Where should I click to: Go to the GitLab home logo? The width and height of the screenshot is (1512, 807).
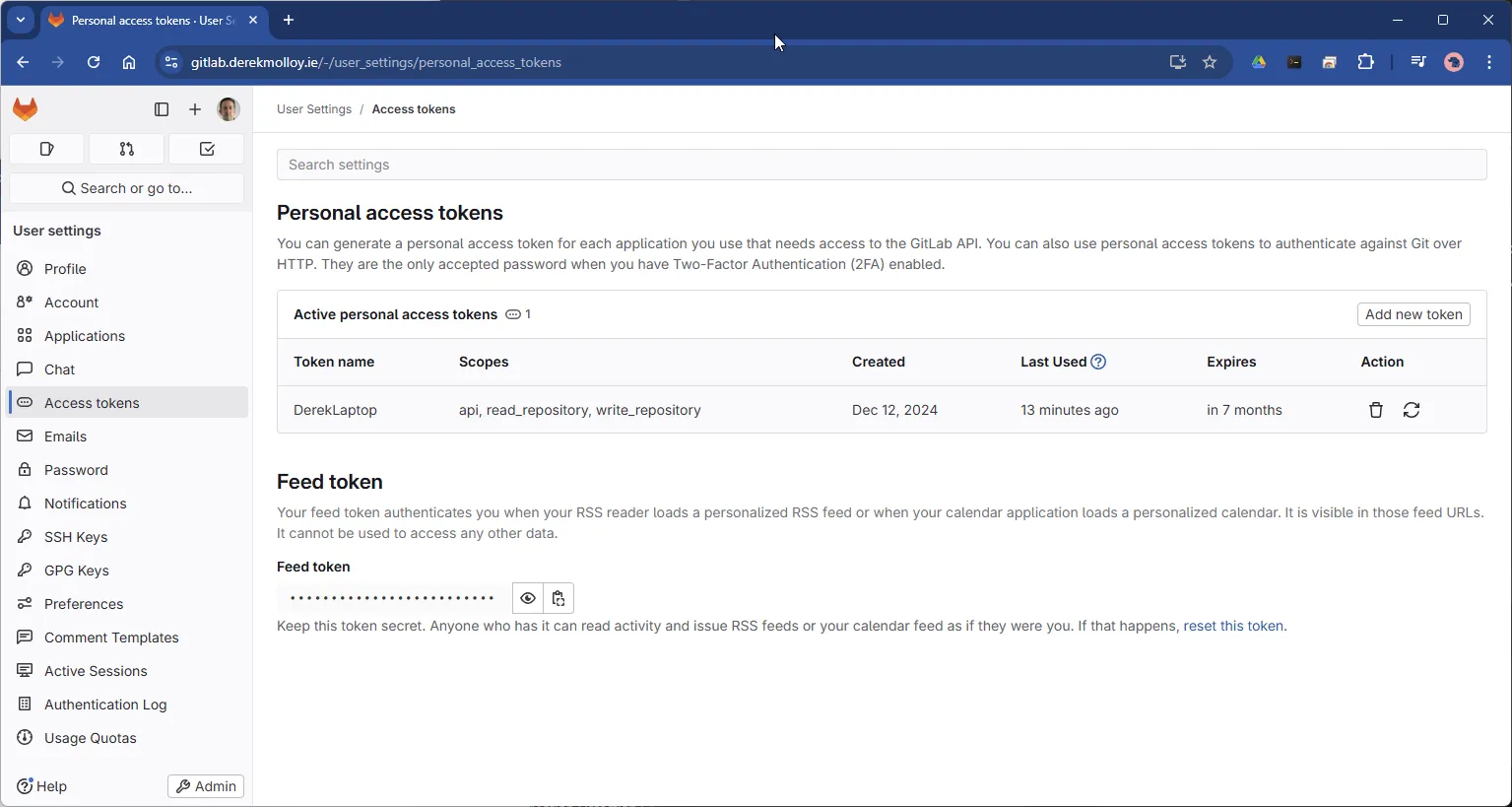(26, 109)
